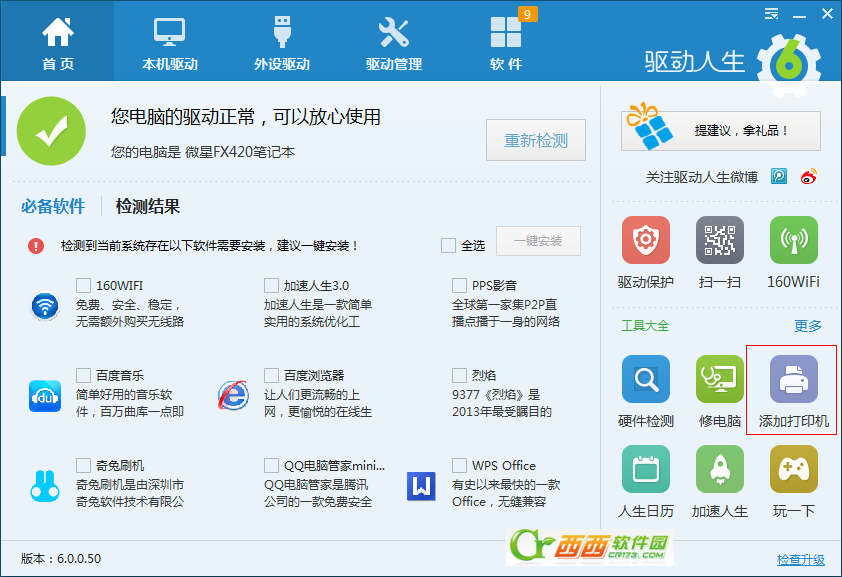Click the 奇兔刷机 rabbit icon
Image resolution: width=842 pixels, height=577 pixels.
pyautogui.click(x=45, y=485)
